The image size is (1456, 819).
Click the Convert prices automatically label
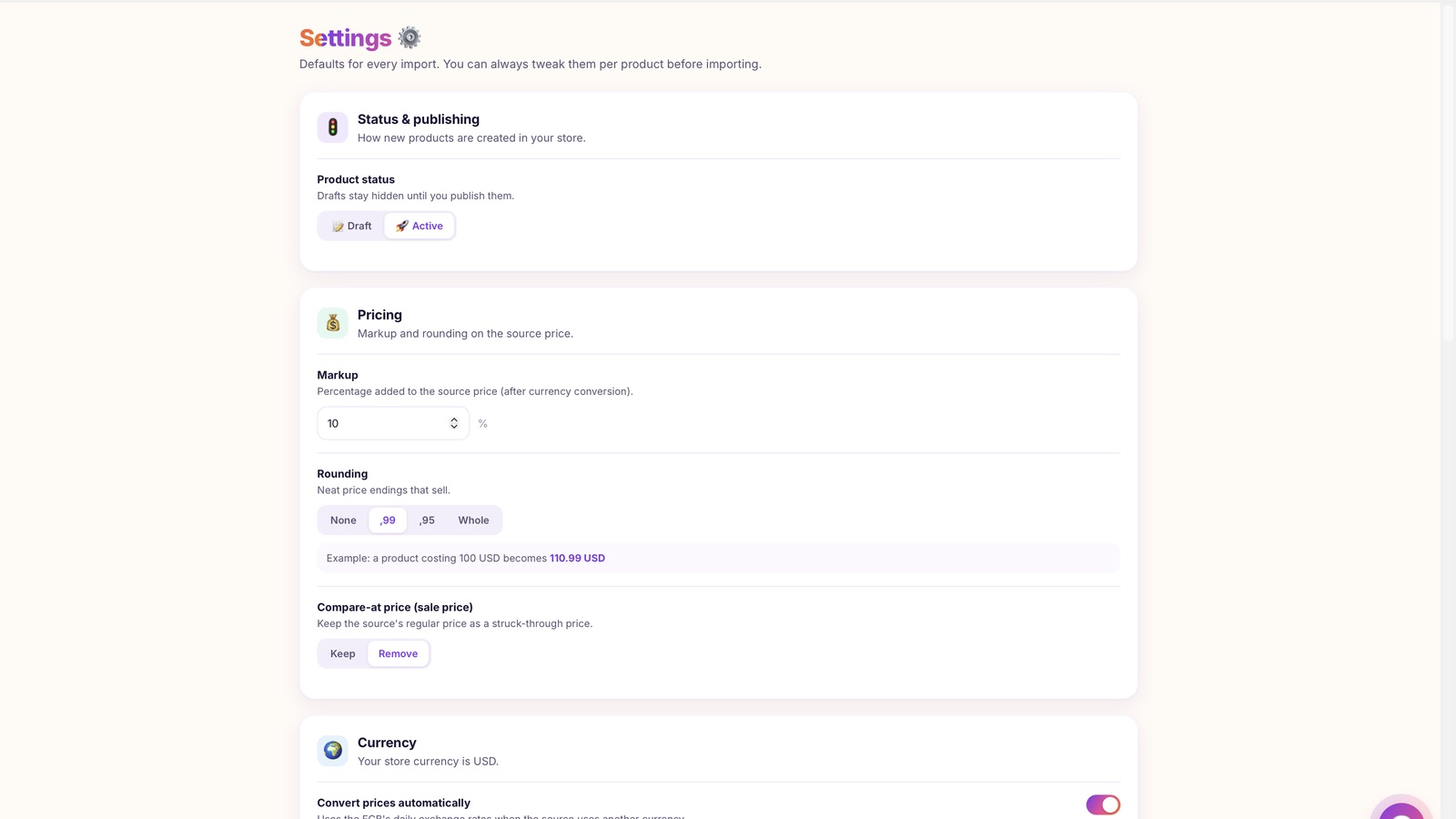[x=394, y=803]
